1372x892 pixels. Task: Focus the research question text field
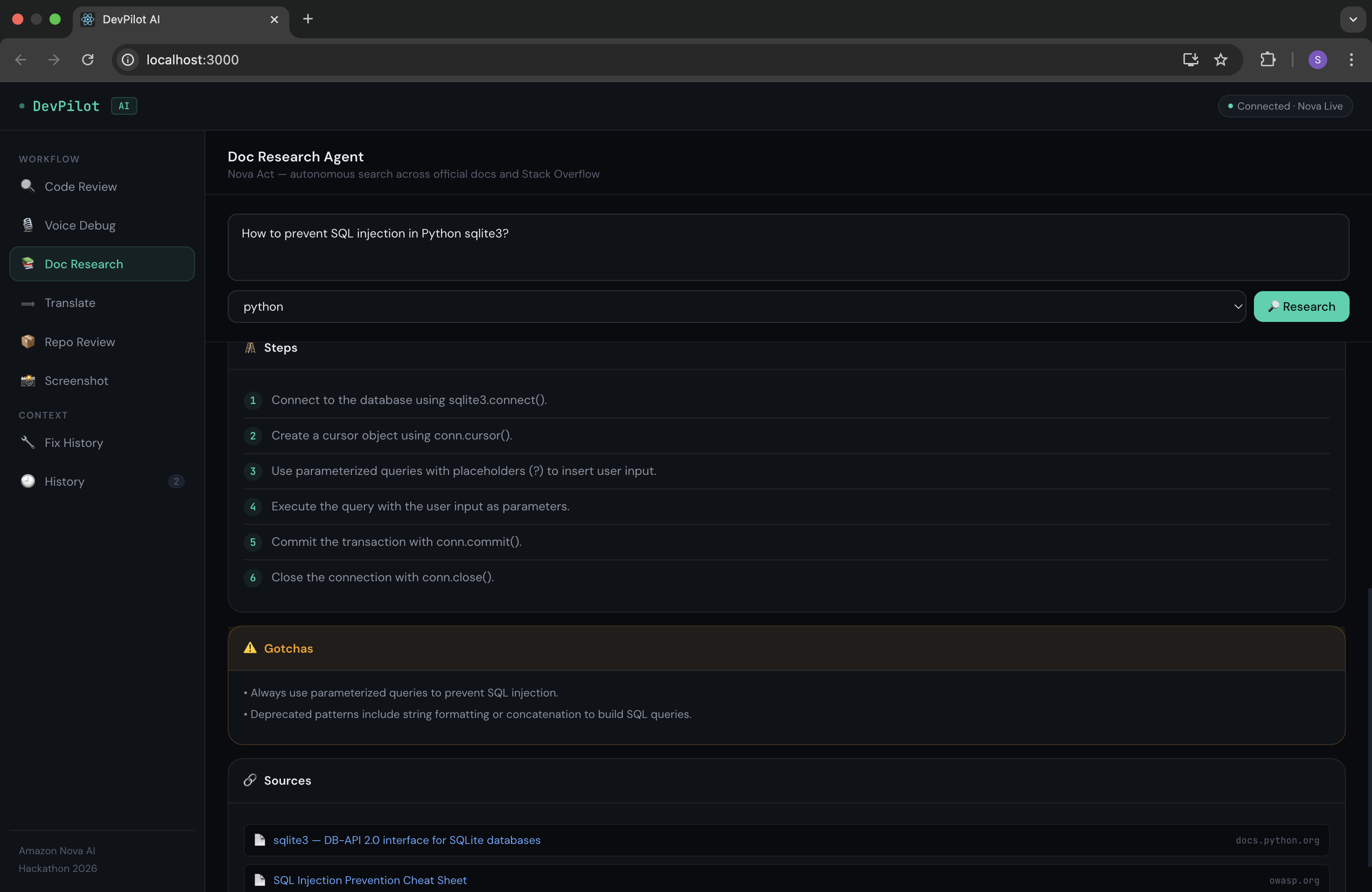click(787, 247)
